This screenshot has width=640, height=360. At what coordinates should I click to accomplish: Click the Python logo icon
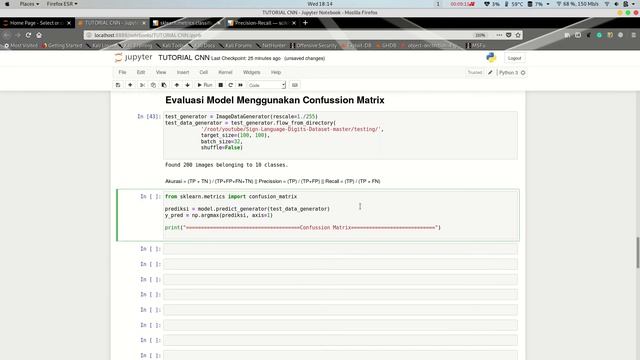491,58
